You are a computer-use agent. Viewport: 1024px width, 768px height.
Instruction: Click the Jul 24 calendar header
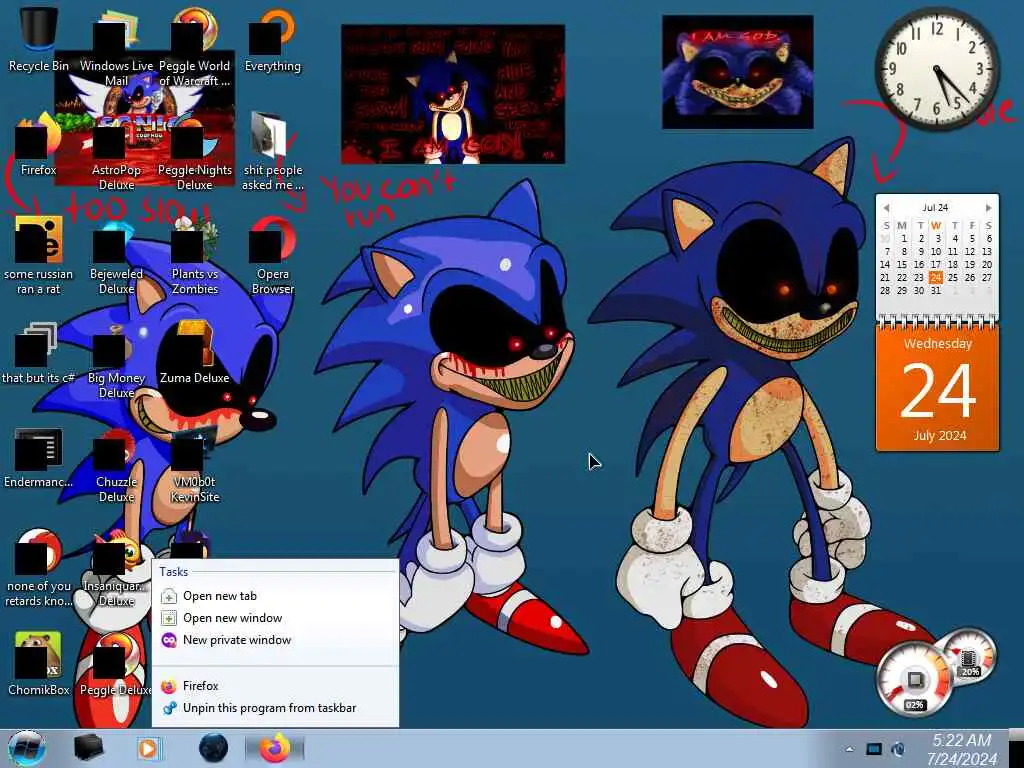click(935, 208)
